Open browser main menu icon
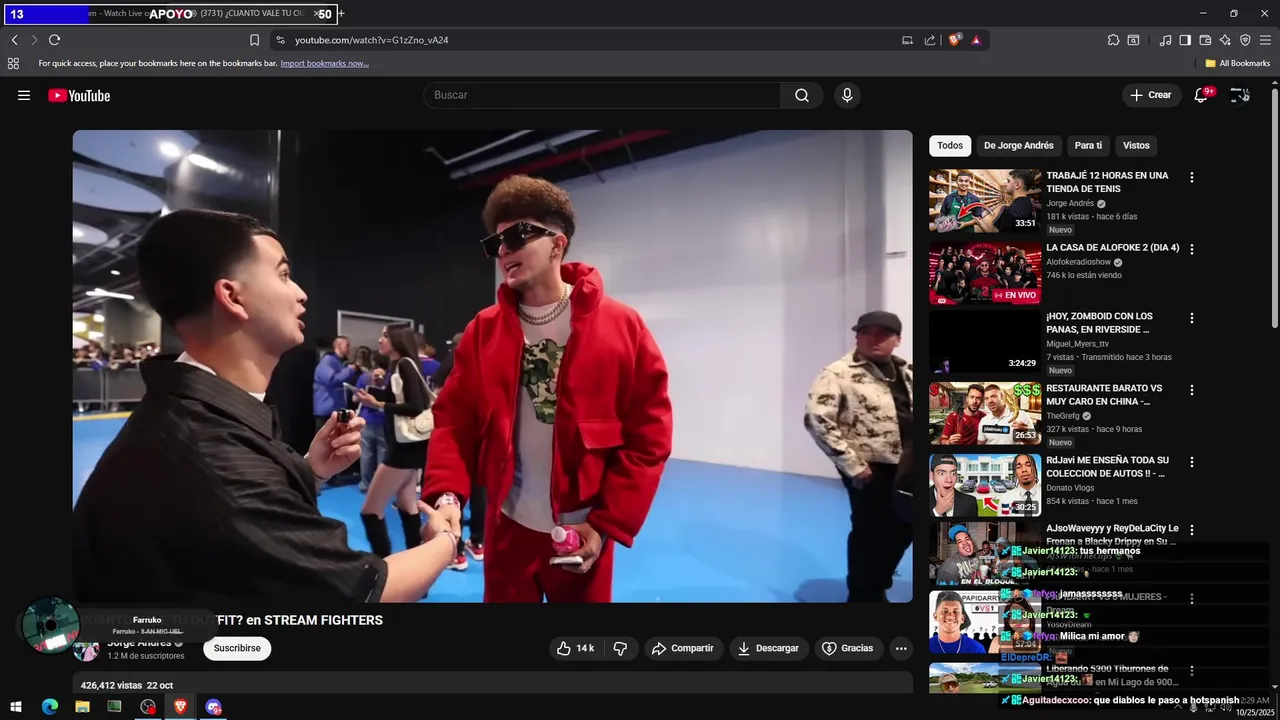Viewport: 1280px width, 720px height. [1265, 40]
